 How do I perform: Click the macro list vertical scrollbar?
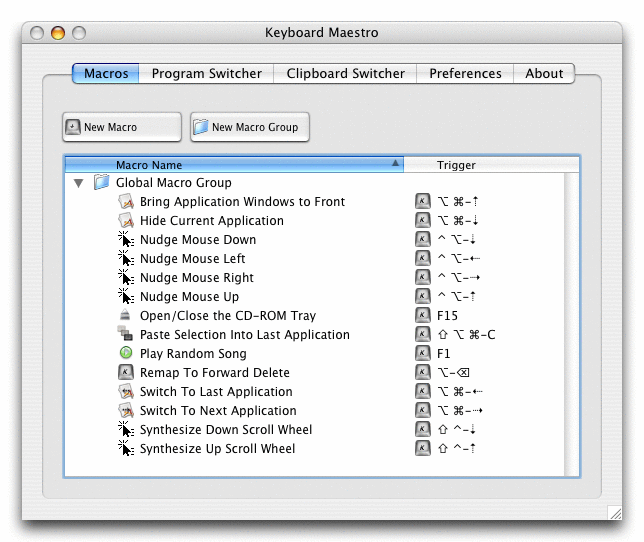[571, 324]
